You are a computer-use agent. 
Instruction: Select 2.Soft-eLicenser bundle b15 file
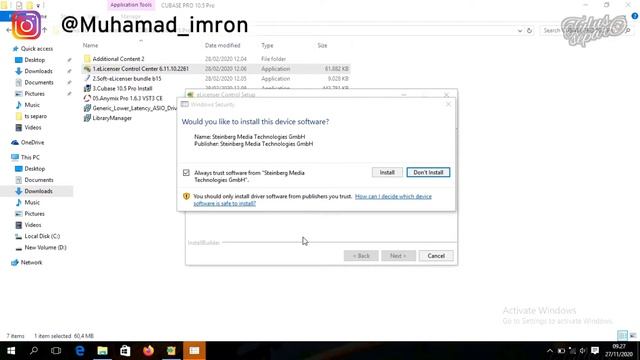pyautogui.click(x=127, y=78)
